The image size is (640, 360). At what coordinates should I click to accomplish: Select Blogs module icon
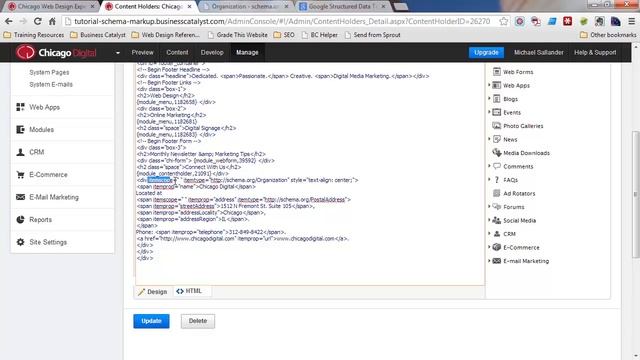point(497,99)
